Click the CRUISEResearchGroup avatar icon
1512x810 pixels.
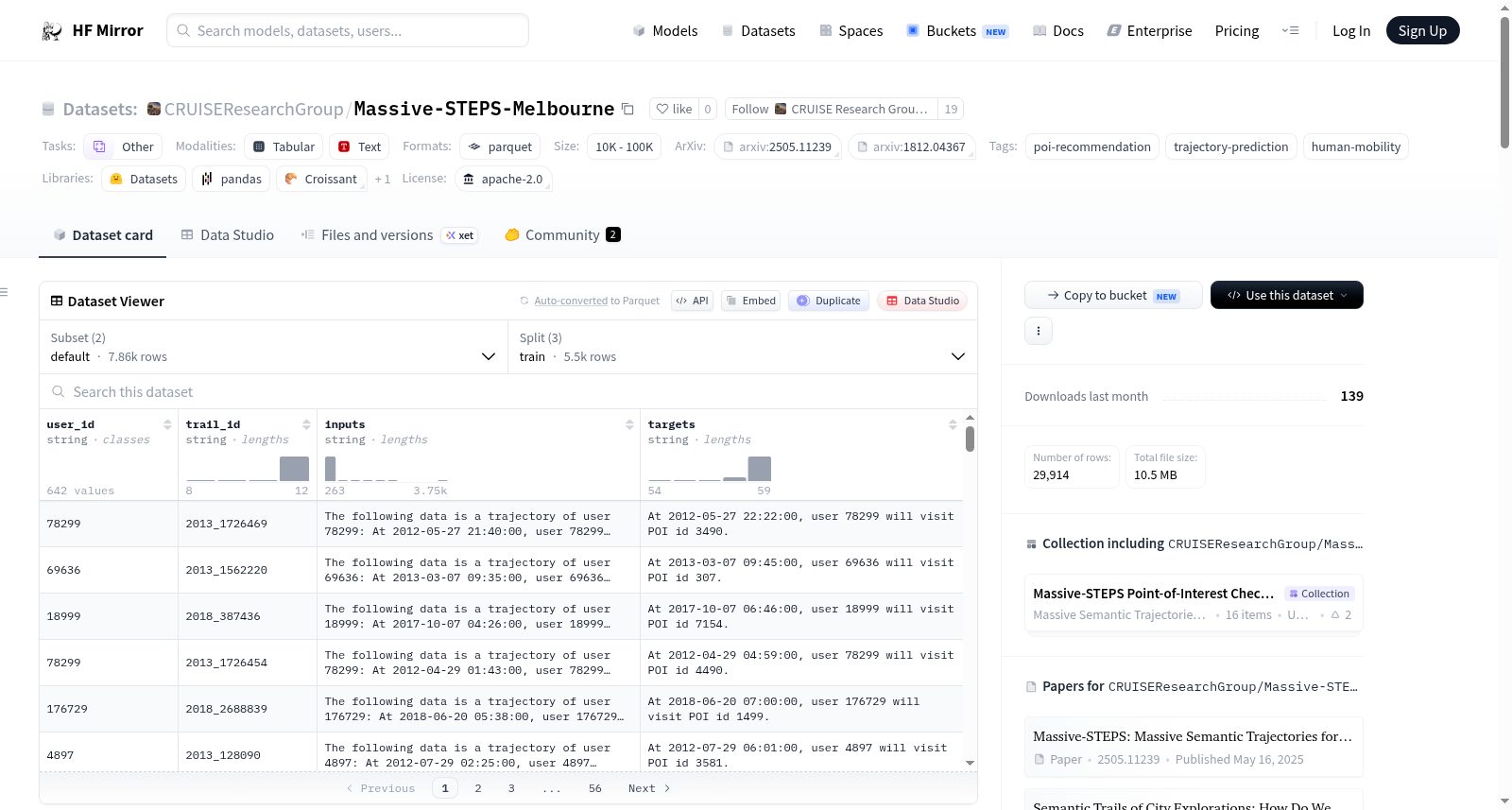[x=154, y=109]
